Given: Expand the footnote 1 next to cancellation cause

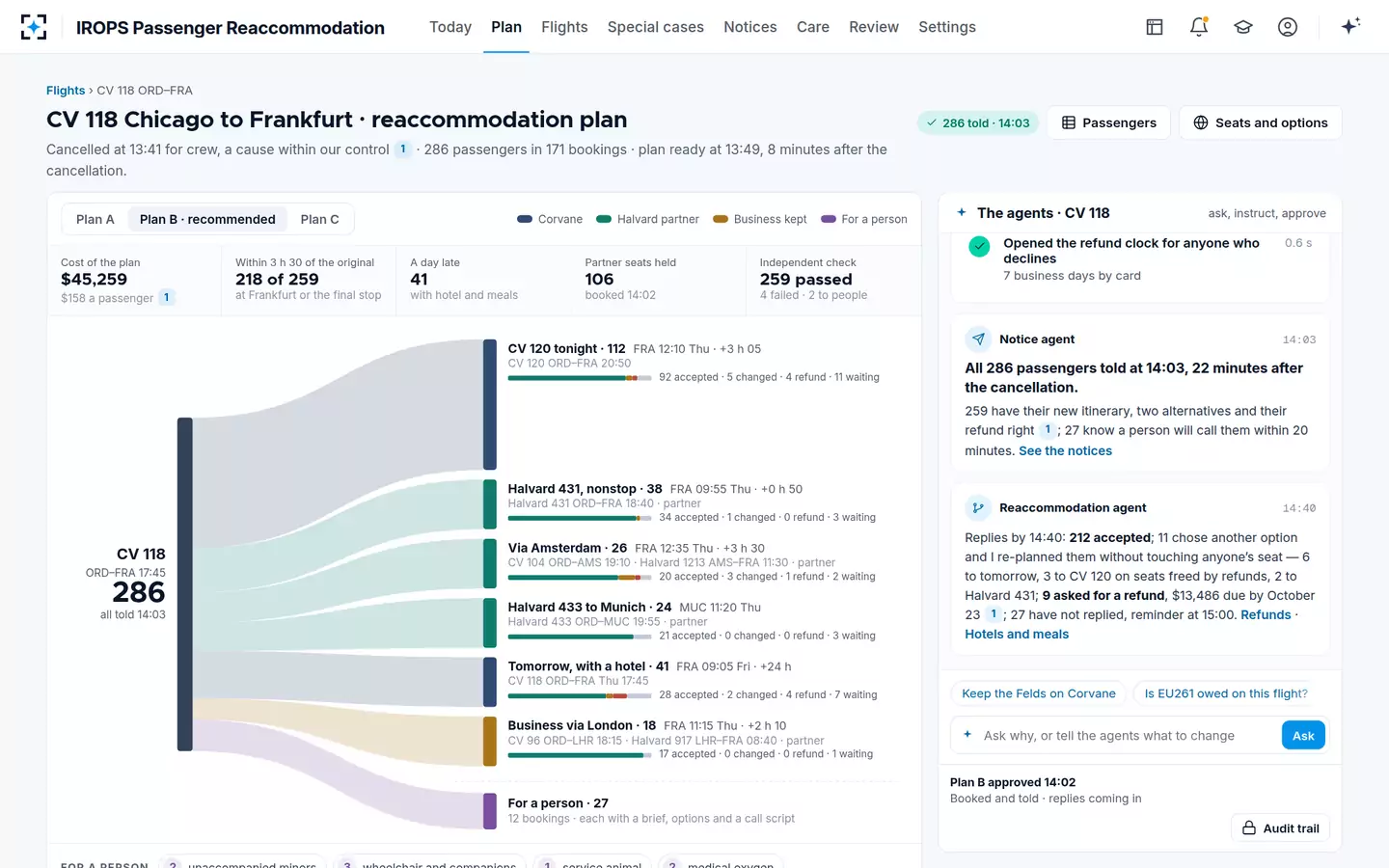Looking at the screenshot, I should (403, 149).
